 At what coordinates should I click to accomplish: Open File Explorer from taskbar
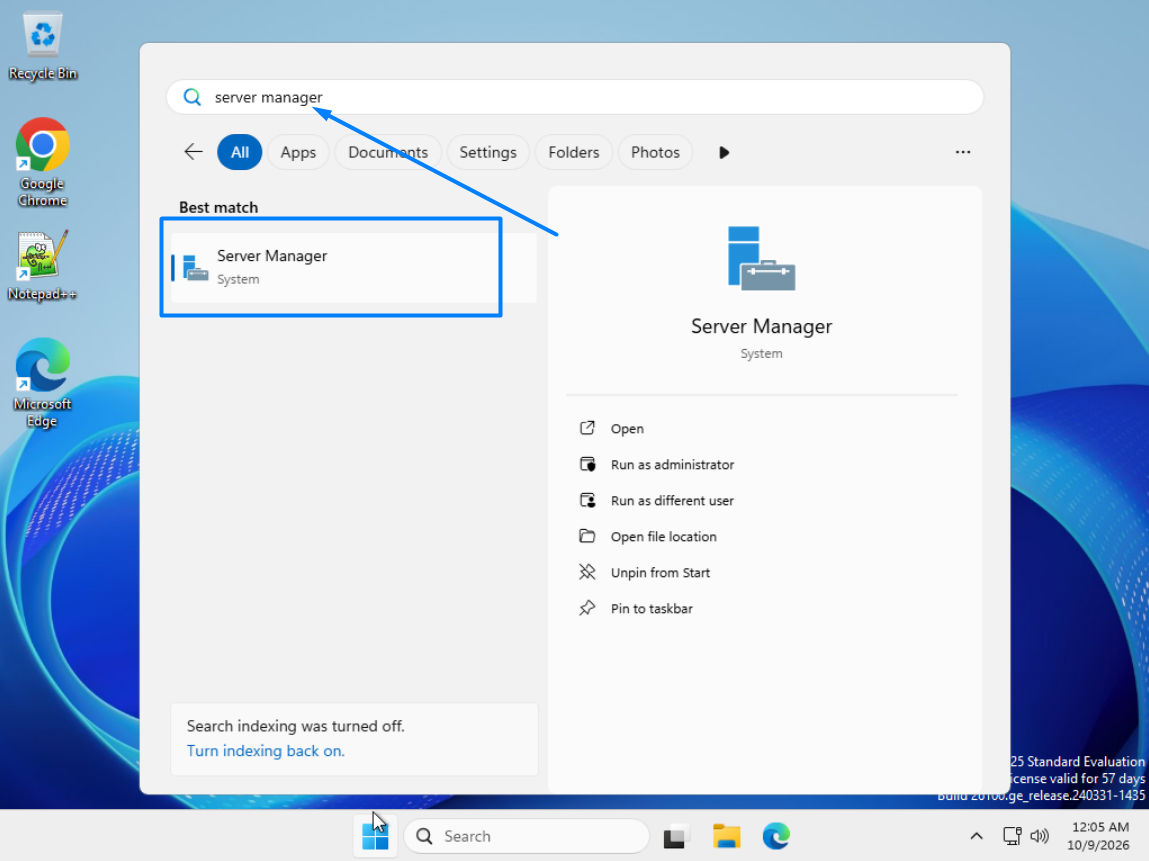pyautogui.click(x=726, y=836)
